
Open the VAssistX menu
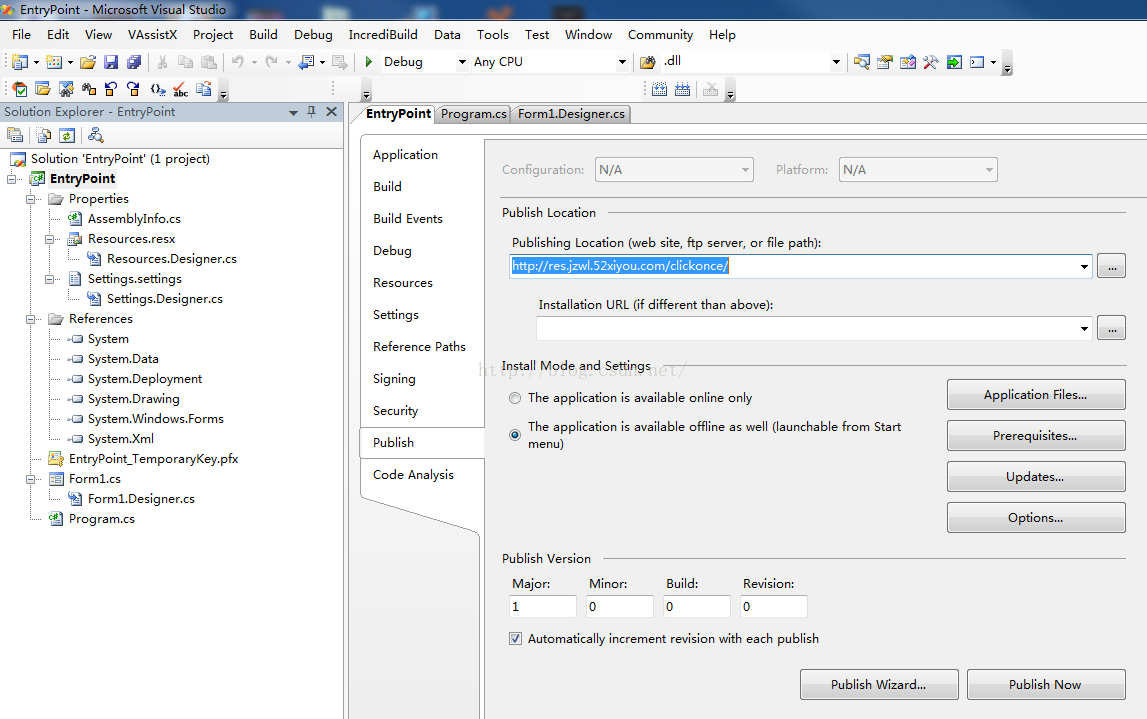tap(152, 34)
